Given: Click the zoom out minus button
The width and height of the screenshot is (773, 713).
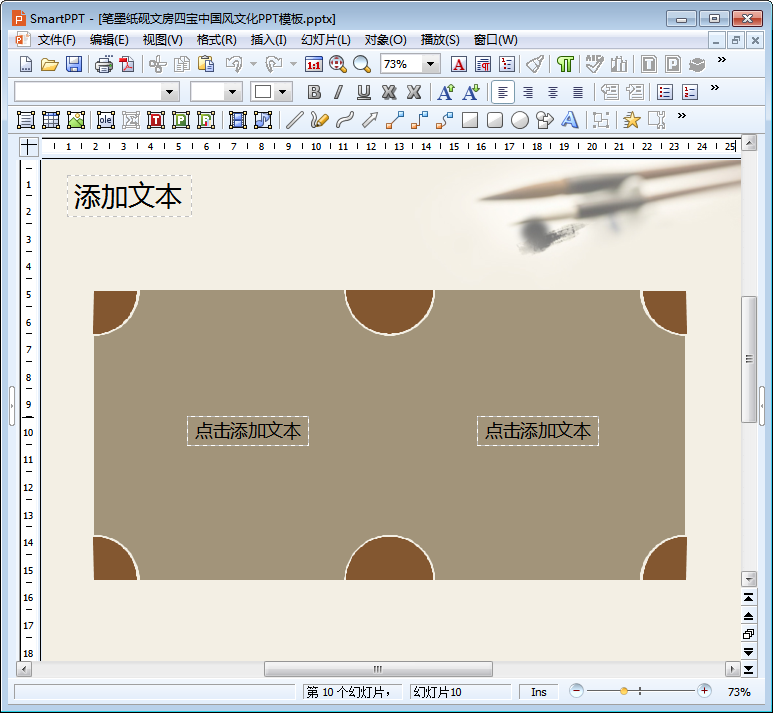Looking at the screenshot, I should tap(577, 691).
